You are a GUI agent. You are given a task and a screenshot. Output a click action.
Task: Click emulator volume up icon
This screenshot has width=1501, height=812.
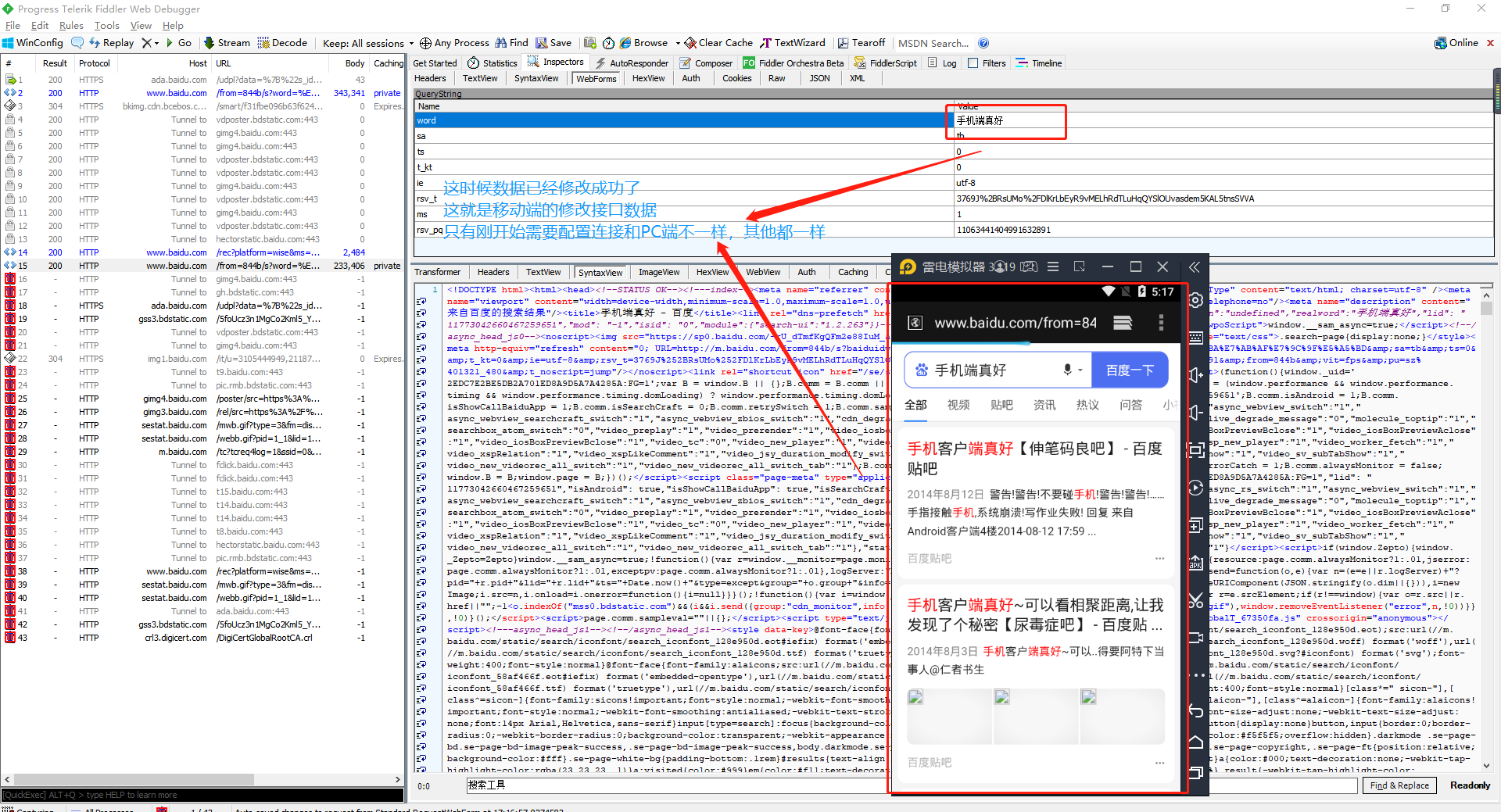(x=1195, y=375)
